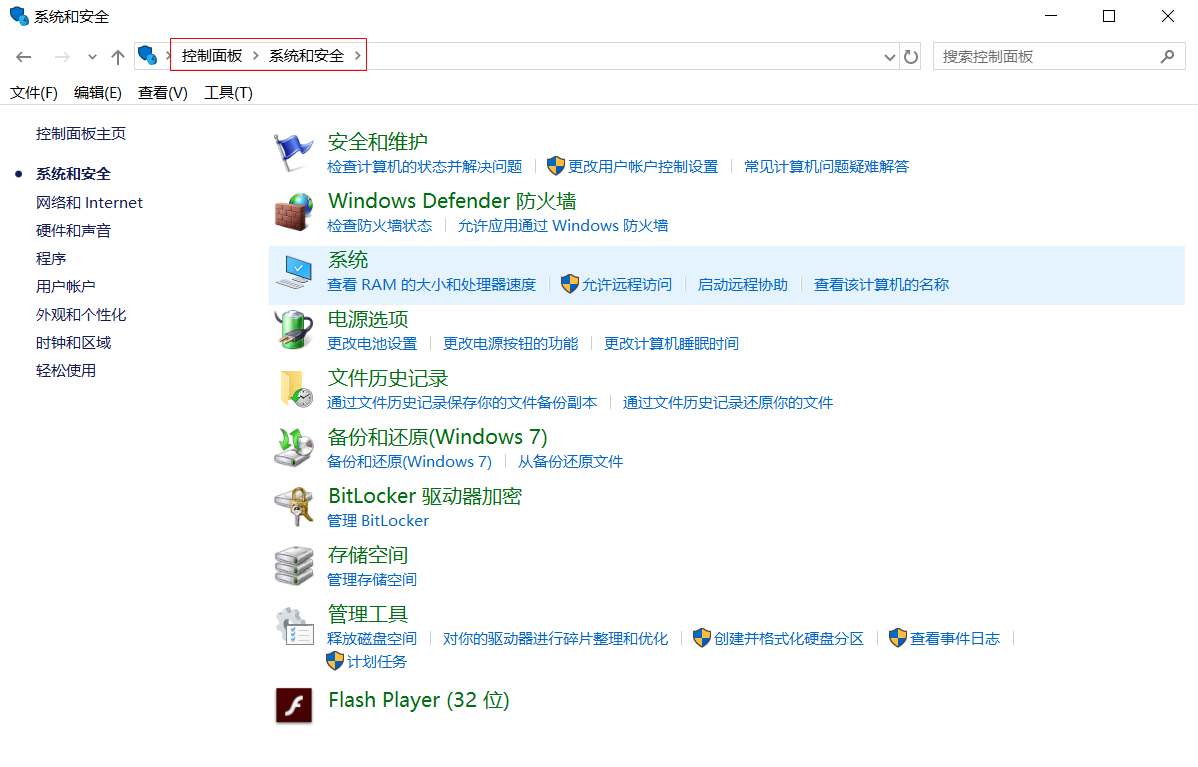Open 硬件和声音 category in sidebar
Image resolution: width=1198 pixels, height=767 pixels.
pos(73,231)
